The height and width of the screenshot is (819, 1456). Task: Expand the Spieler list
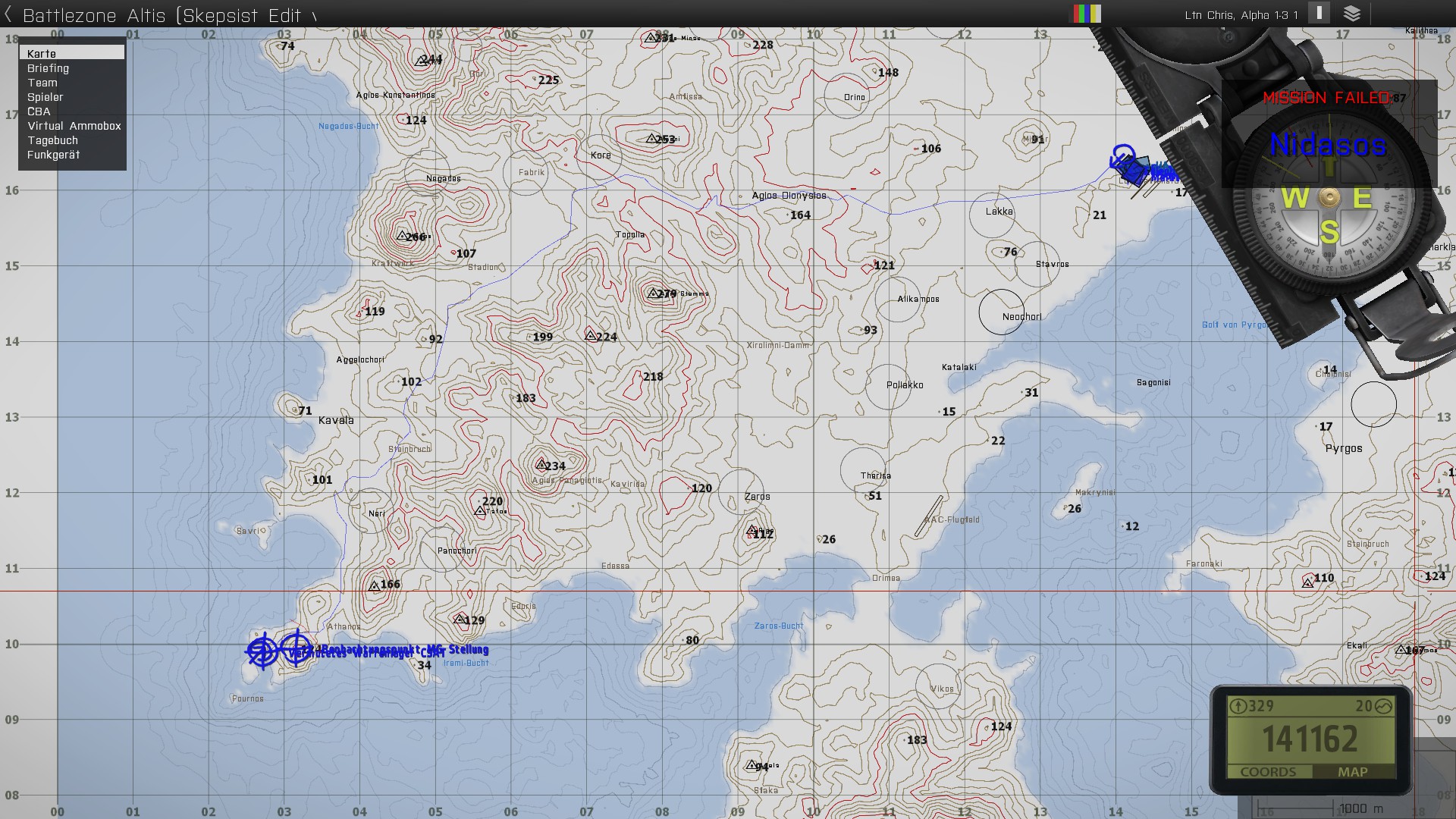tap(45, 97)
